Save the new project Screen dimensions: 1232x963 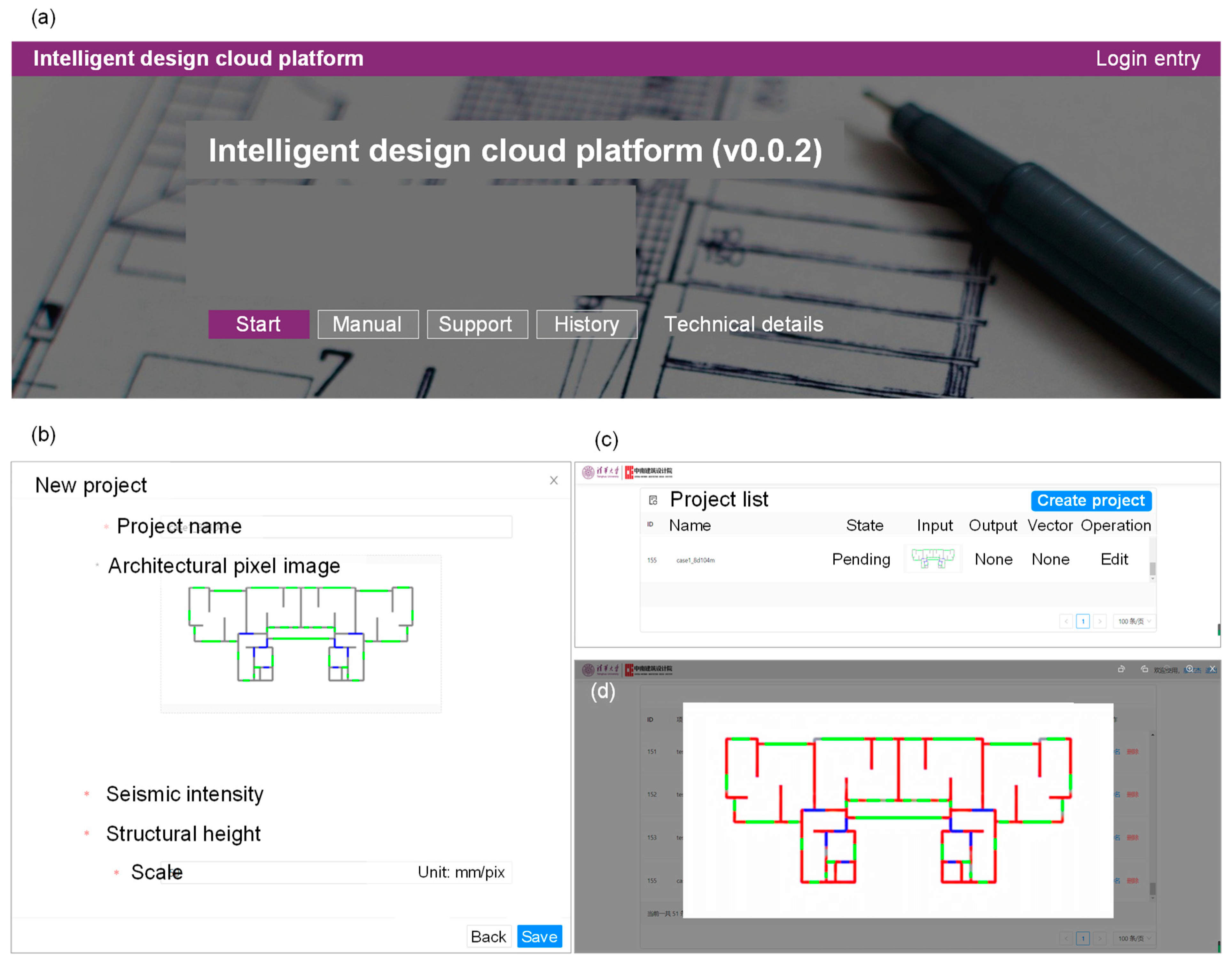click(539, 937)
